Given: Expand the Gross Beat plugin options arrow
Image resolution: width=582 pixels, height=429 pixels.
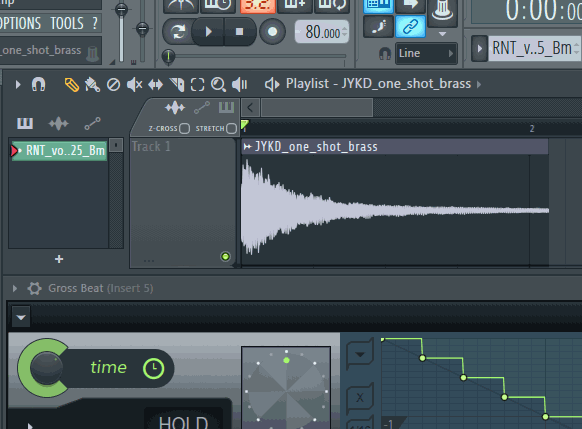Looking at the screenshot, I should pyautogui.click(x=15, y=288).
